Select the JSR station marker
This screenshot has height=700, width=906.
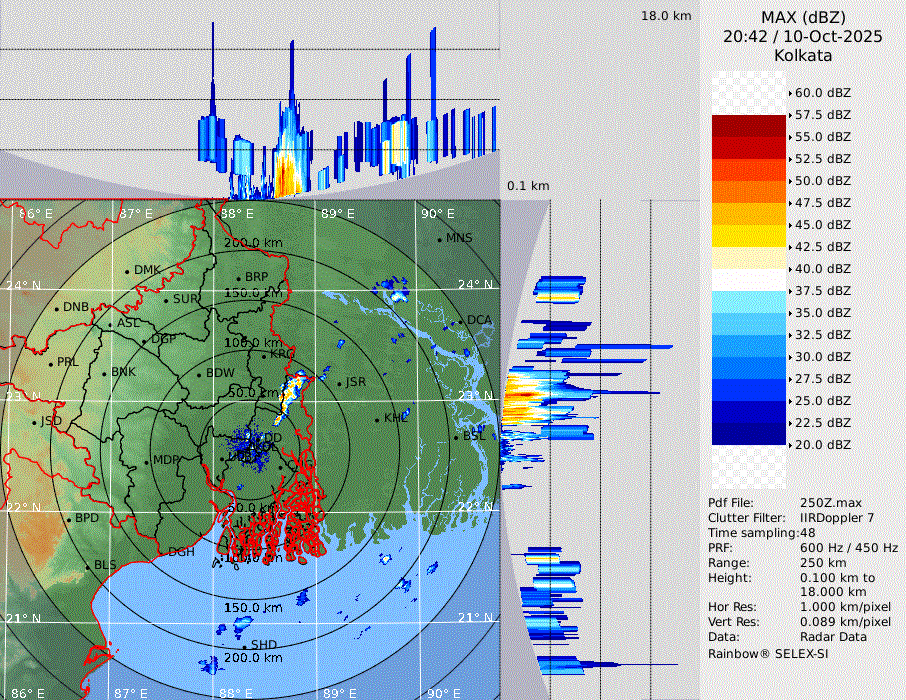tap(340, 383)
